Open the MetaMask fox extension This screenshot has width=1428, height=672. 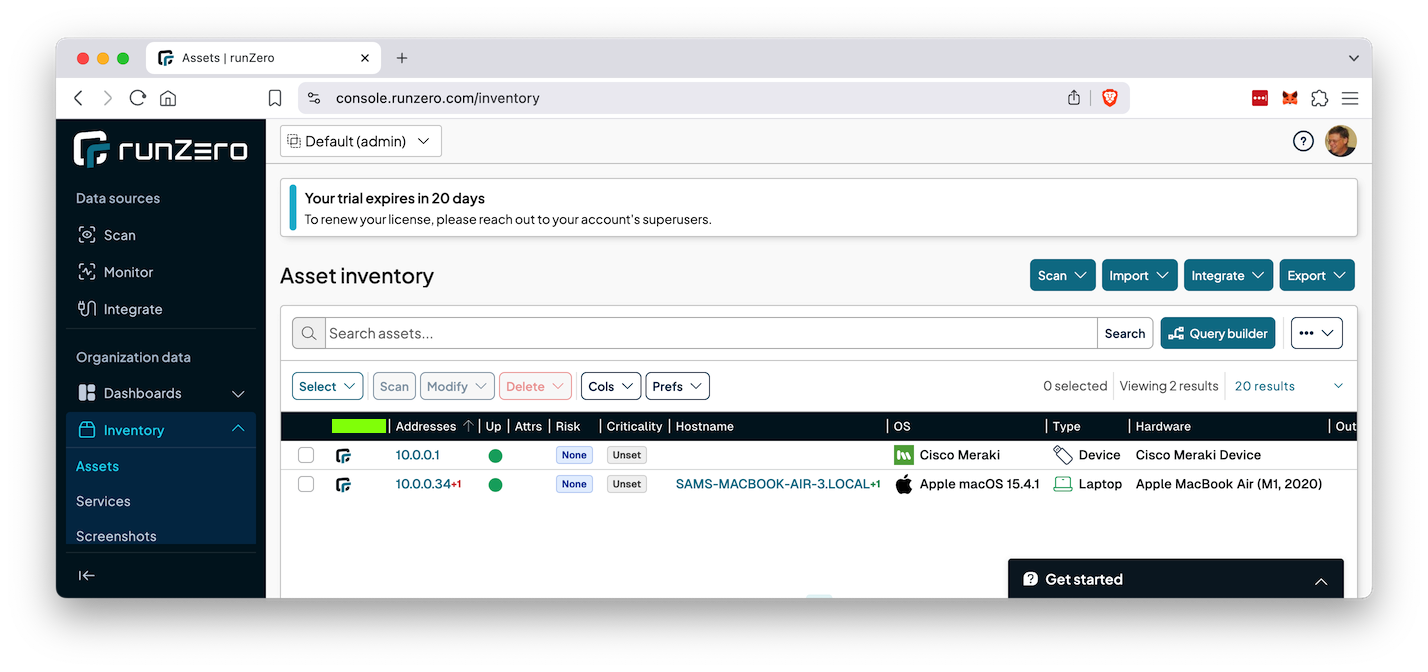point(1290,98)
